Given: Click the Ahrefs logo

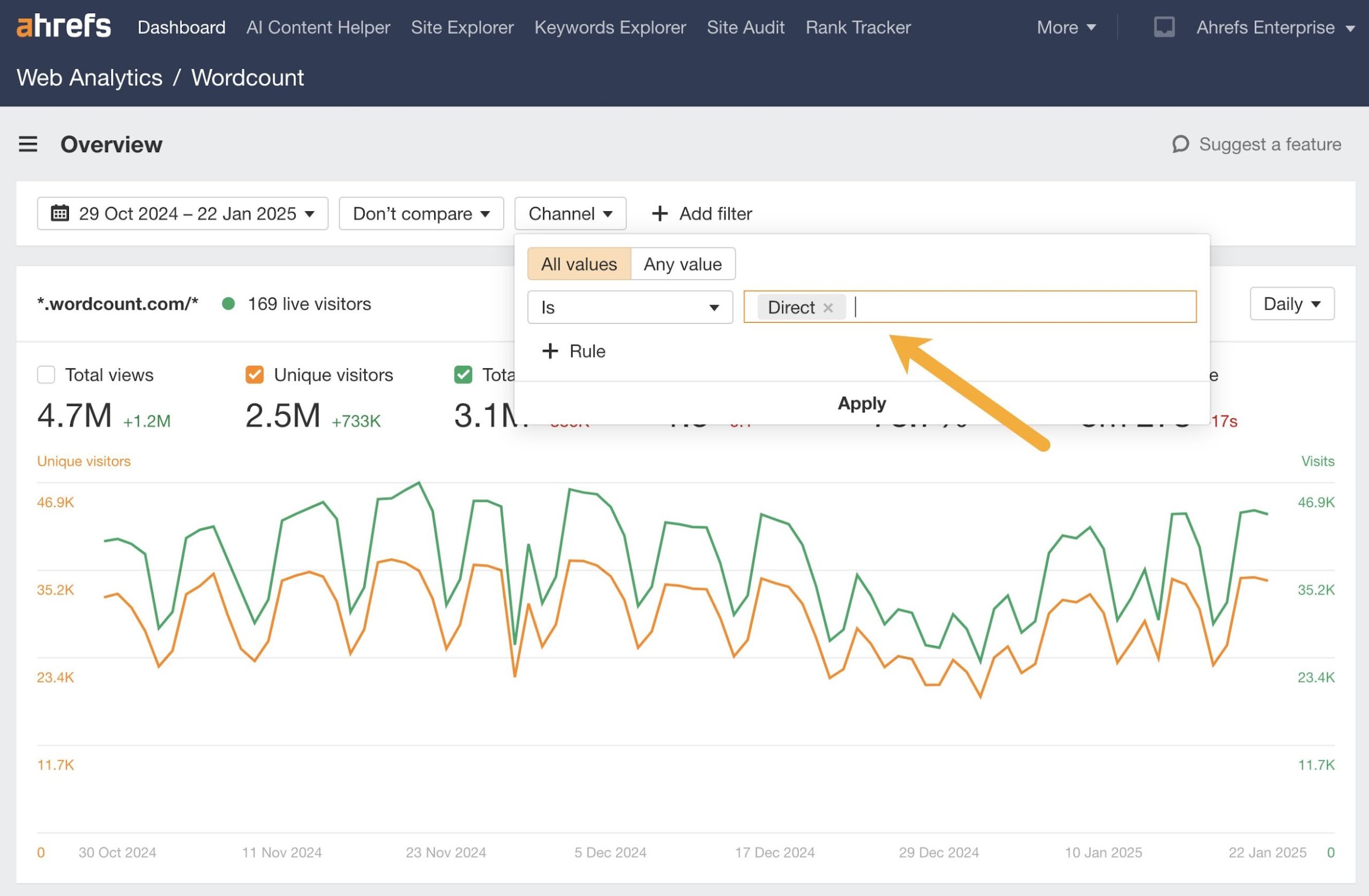Looking at the screenshot, I should click(64, 26).
